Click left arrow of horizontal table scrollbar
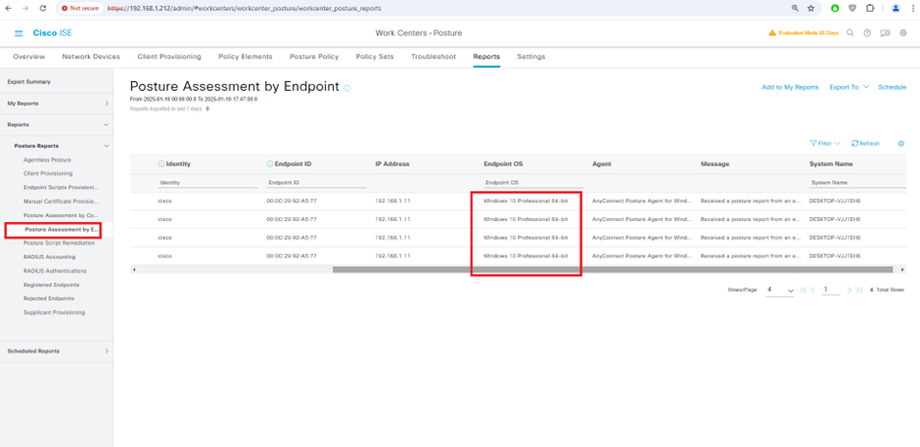 [x=134, y=269]
